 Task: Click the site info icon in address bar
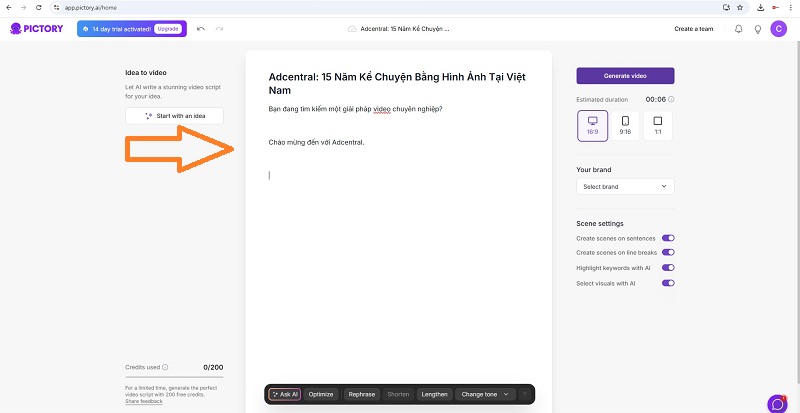point(57,8)
